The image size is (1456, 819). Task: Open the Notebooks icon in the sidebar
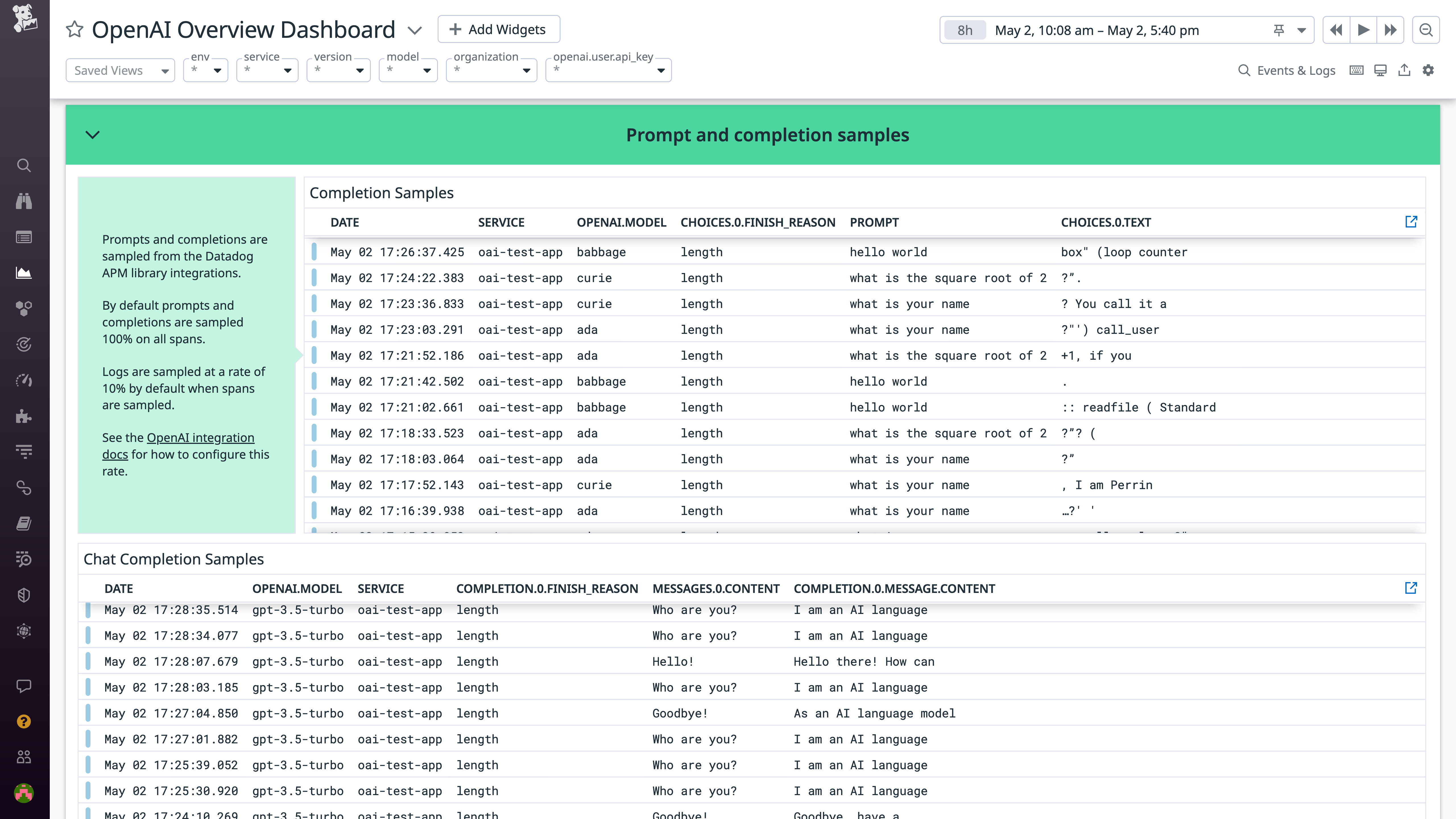pyautogui.click(x=23, y=523)
